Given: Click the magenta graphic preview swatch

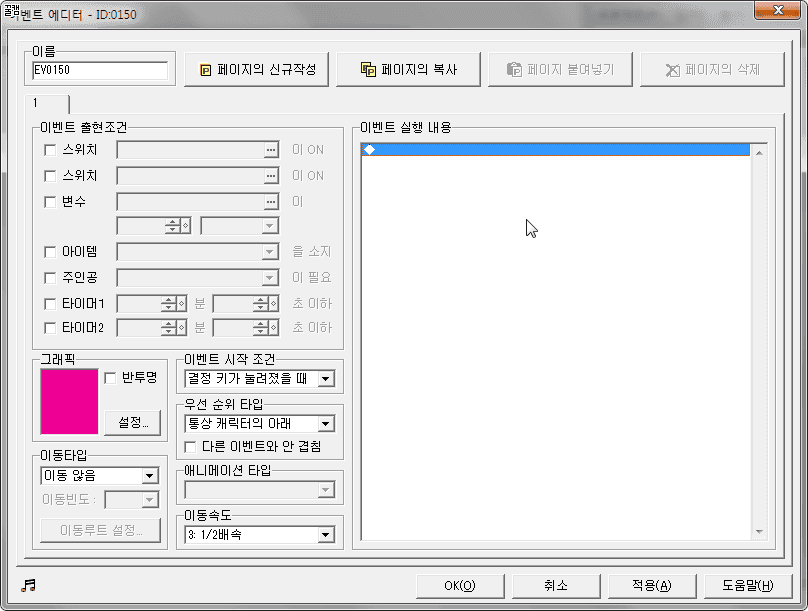Looking at the screenshot, I should 69,402.
